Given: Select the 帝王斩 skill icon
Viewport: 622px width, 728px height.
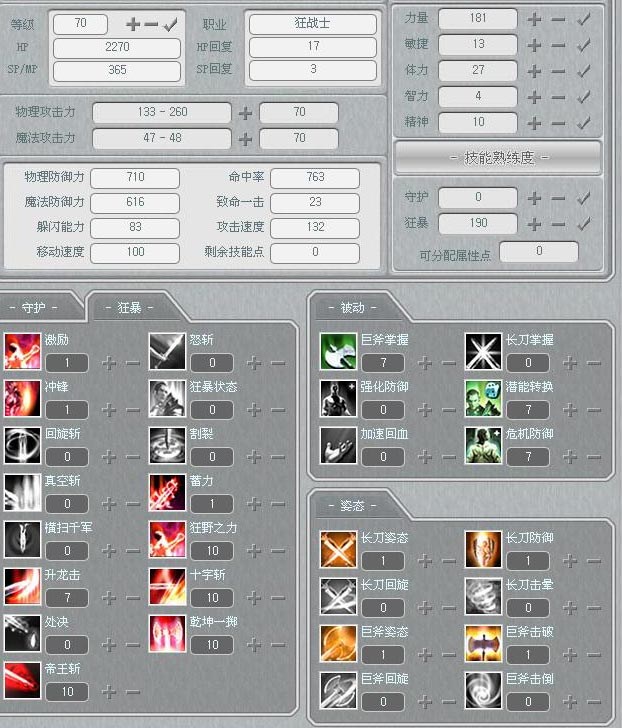Looking at the screenshot, I should [x=22, y=680].
